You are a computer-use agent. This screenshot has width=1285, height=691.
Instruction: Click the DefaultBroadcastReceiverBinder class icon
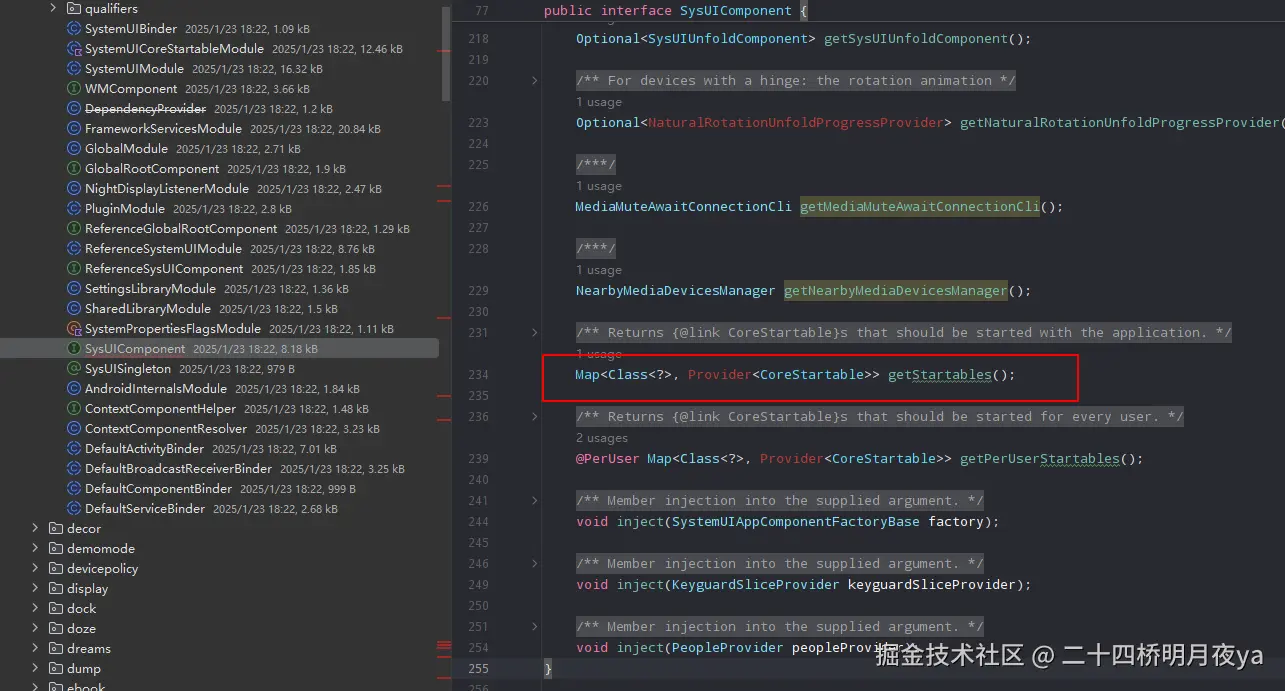tap(74, 469)
